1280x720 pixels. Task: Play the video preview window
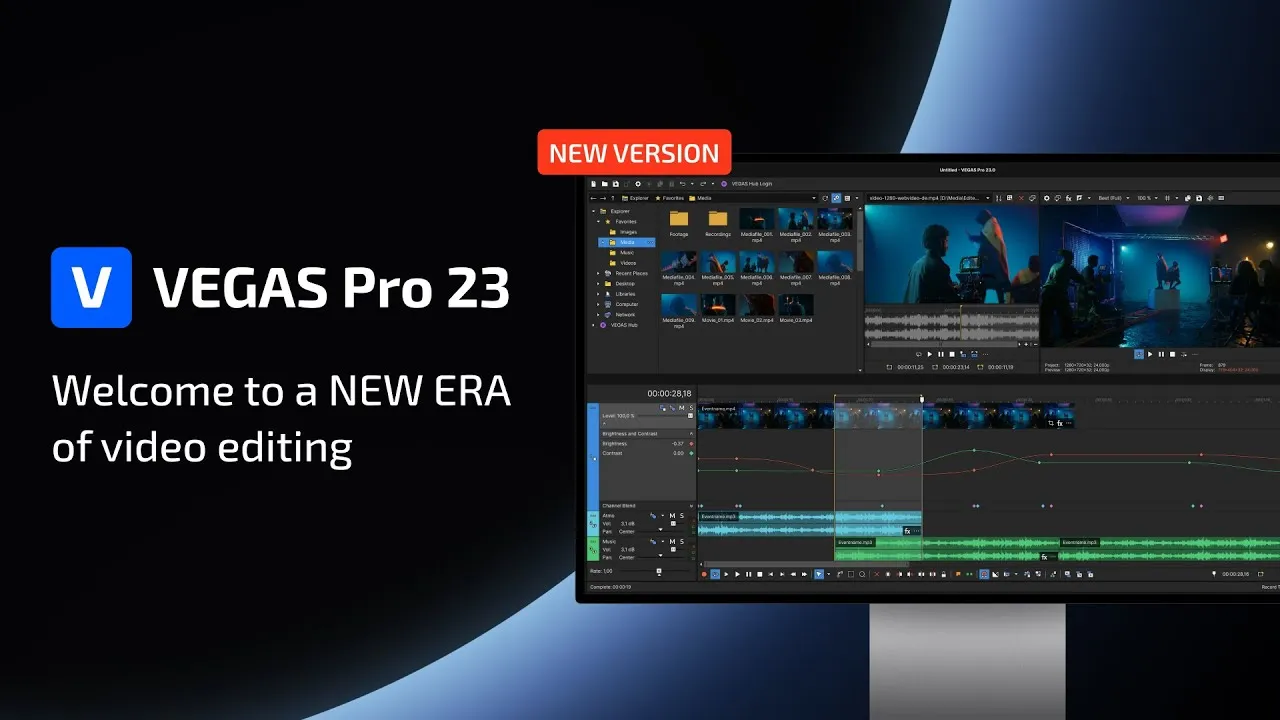[1150, 354]
